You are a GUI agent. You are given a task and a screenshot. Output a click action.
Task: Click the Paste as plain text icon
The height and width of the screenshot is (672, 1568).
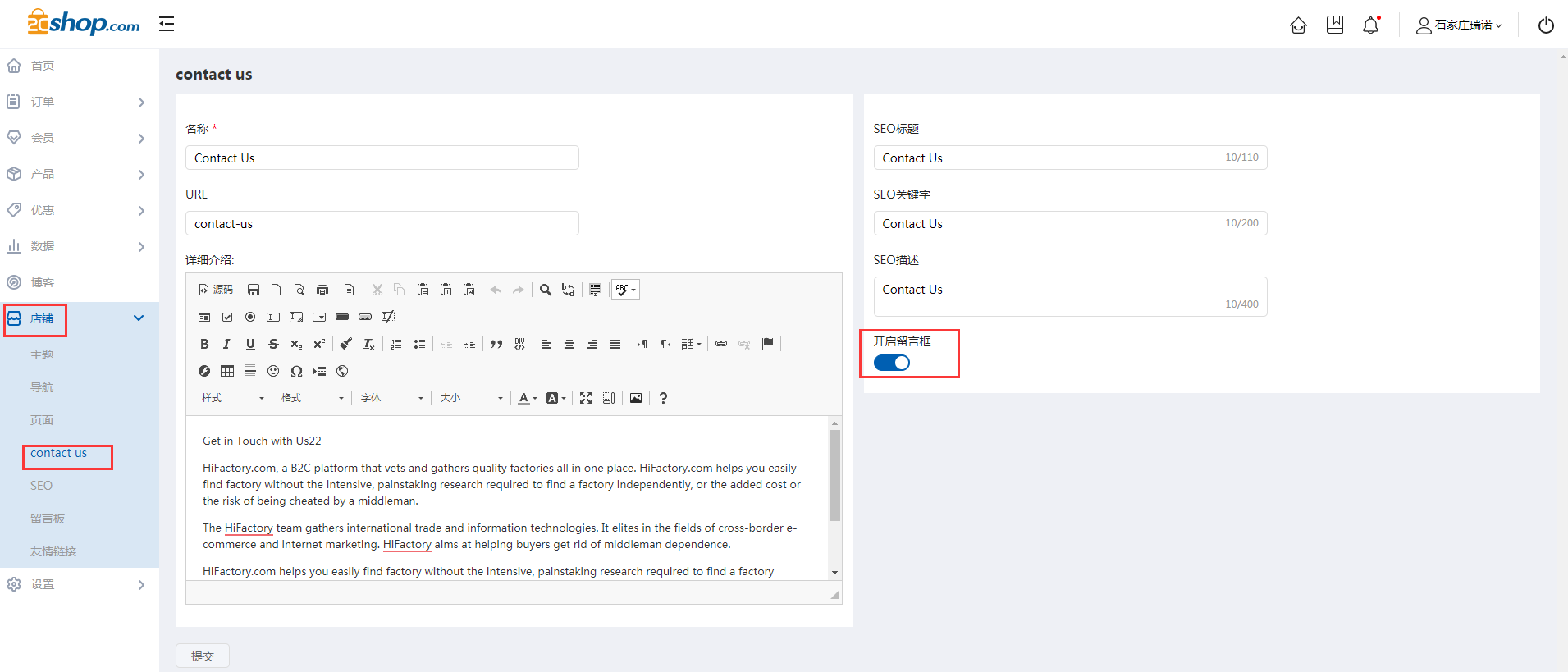[x=446, y=290]
